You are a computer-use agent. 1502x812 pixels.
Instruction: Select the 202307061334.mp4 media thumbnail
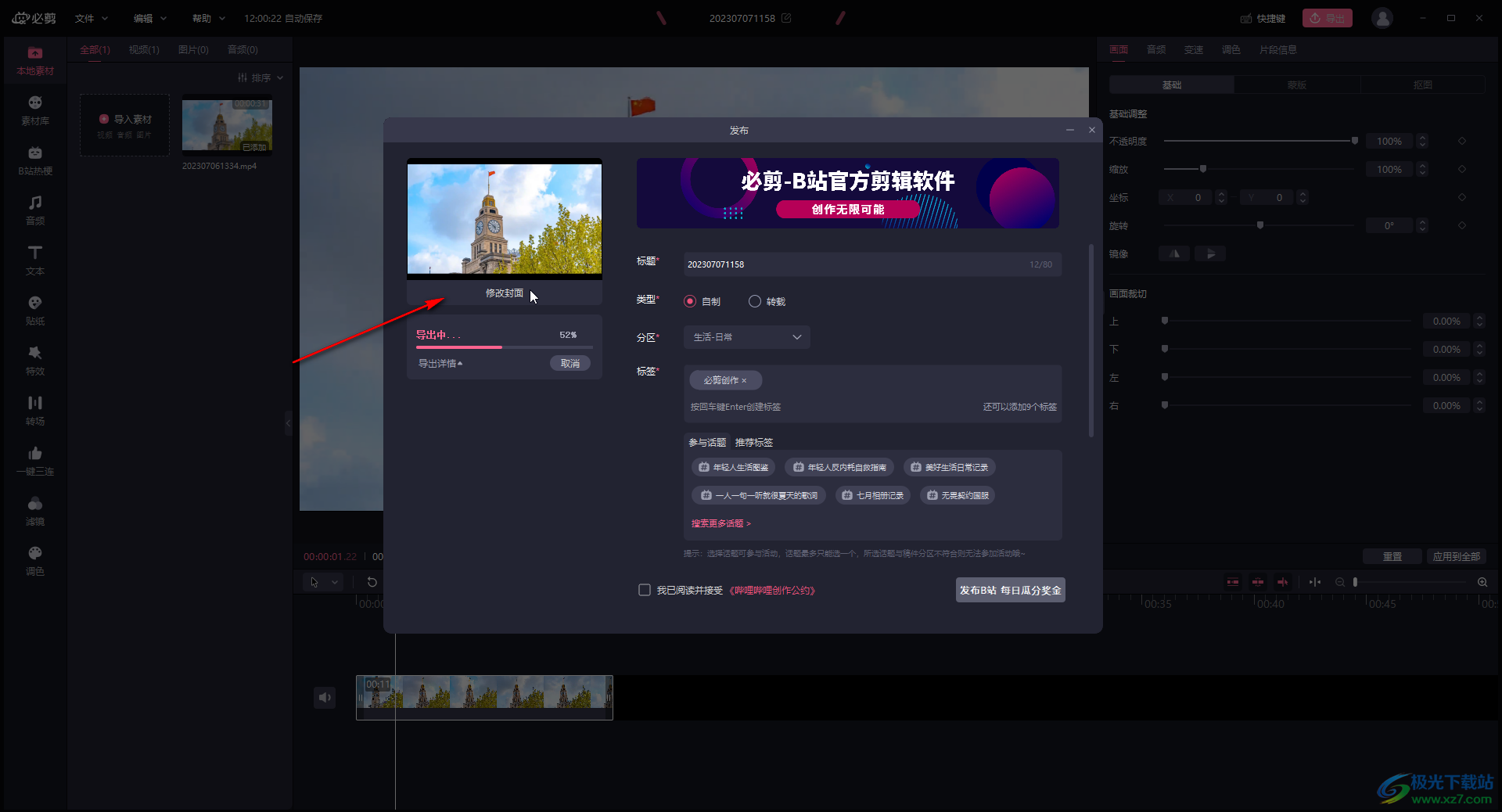tap(227, 124)
